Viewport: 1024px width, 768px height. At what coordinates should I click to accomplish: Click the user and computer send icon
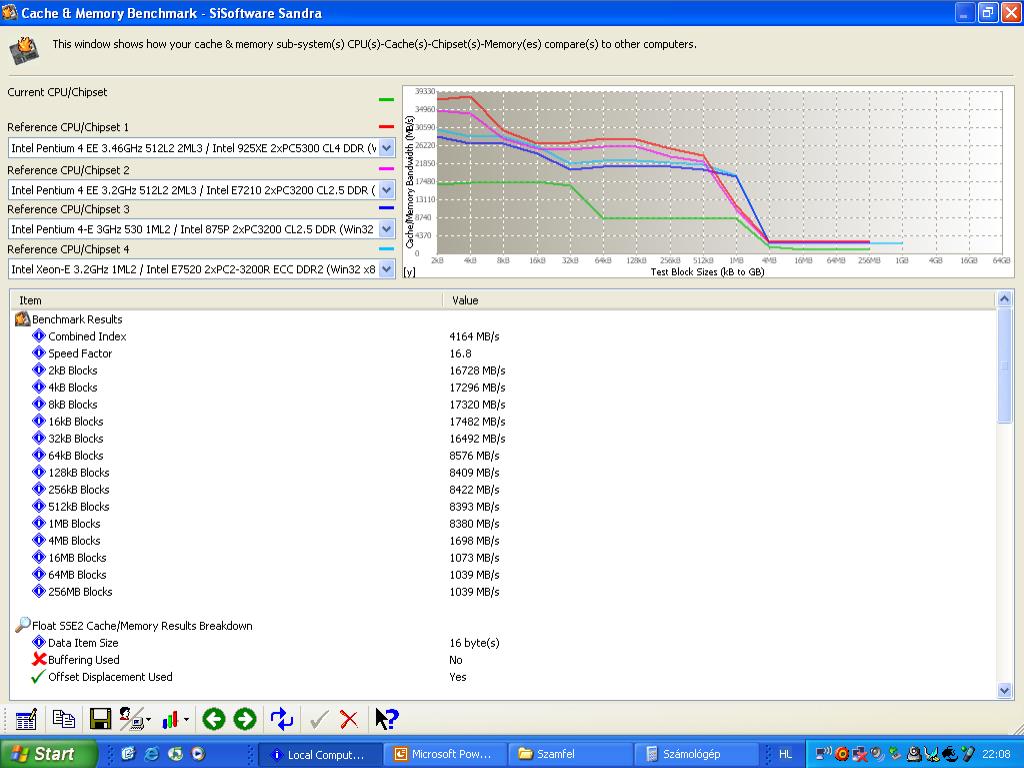(132, 719)
